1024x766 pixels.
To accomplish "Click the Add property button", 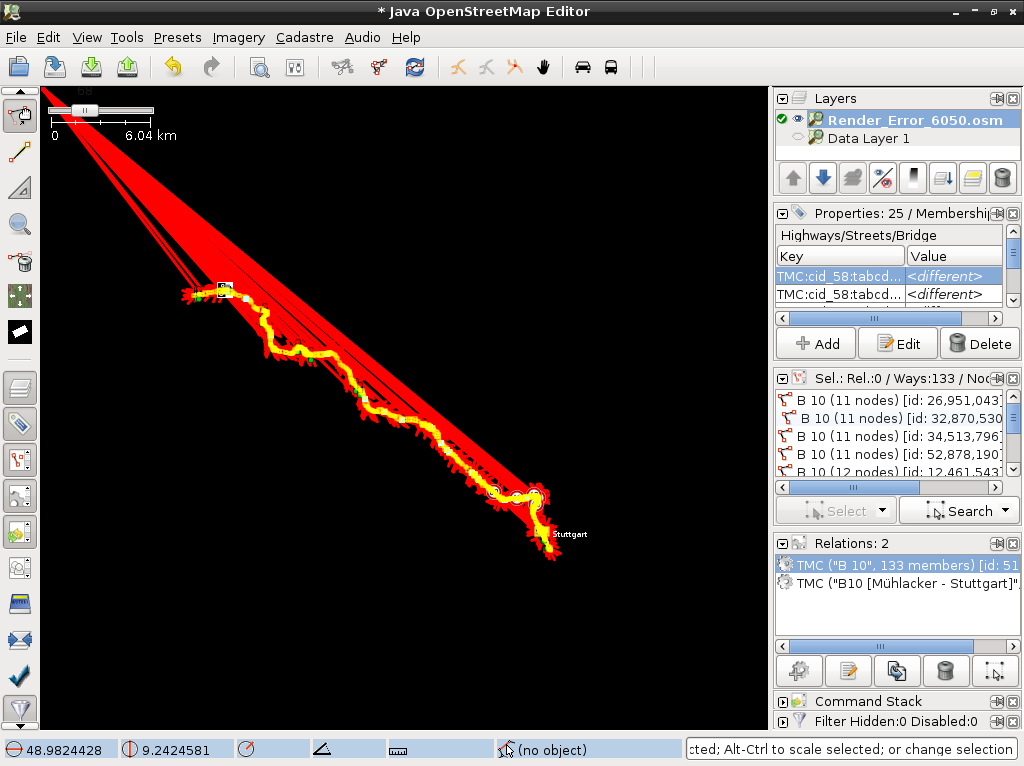I will coord(816,343).
